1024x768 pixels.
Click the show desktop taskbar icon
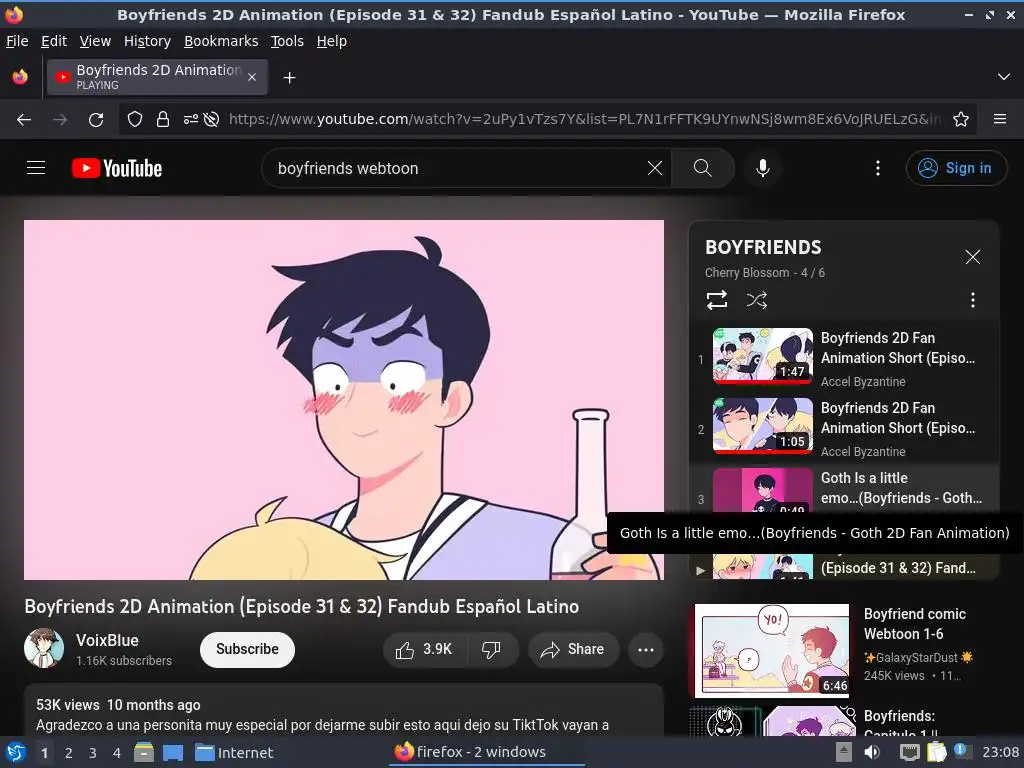[173, 752]
